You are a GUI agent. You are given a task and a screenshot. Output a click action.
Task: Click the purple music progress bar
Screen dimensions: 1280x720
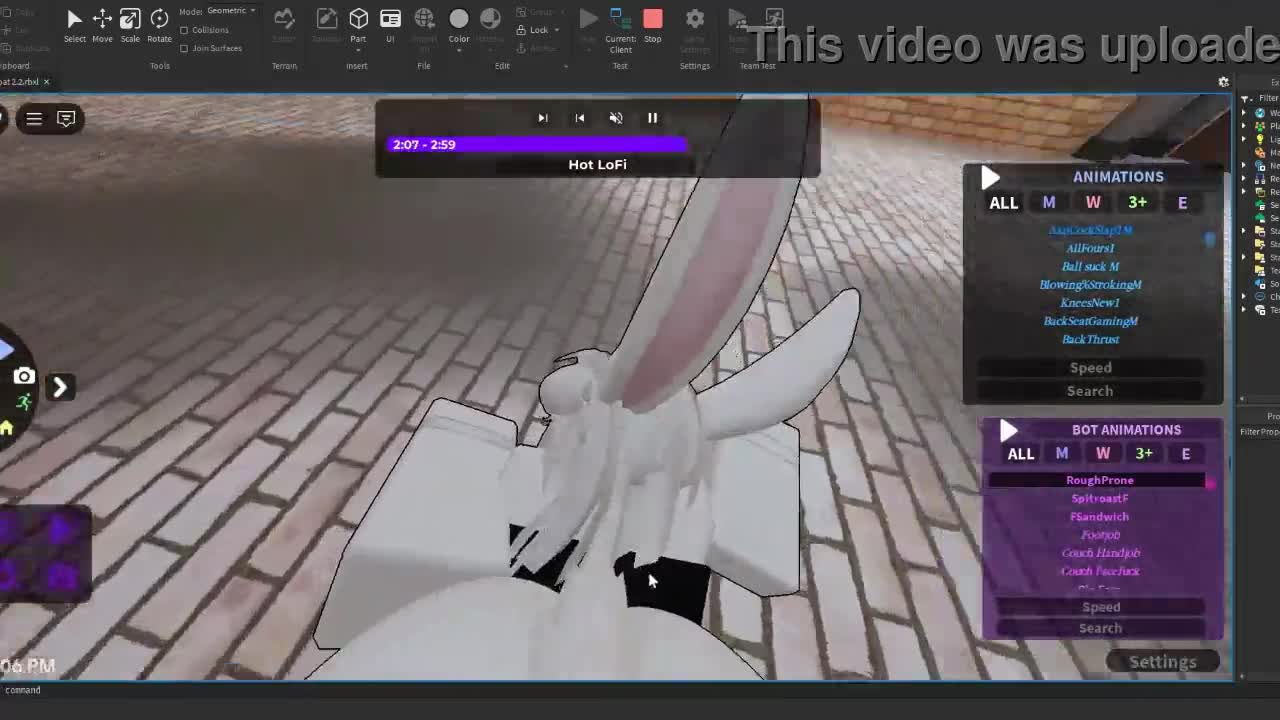pyautogui.click(x=538, y=145)
